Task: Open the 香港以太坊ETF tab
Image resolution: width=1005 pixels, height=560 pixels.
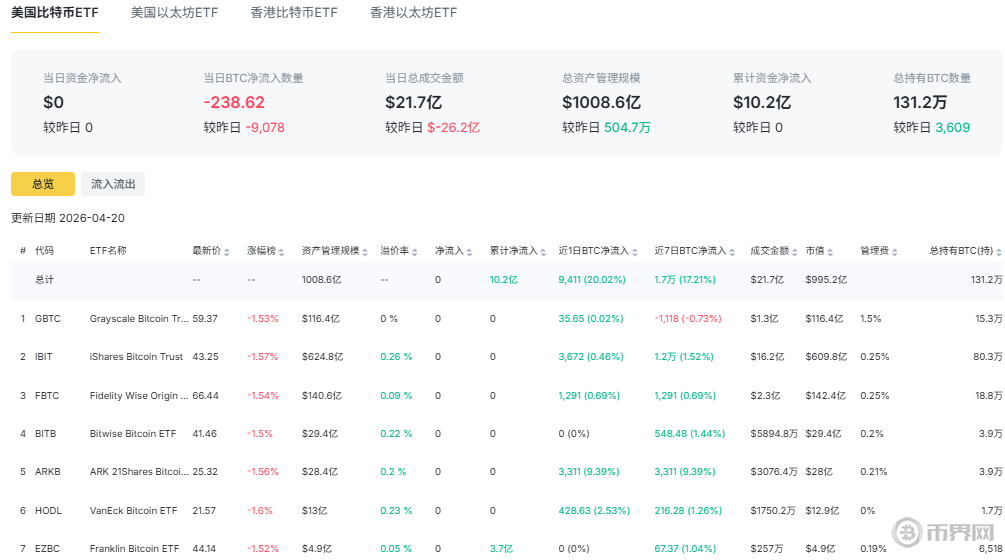Action: tap(413, 13)
